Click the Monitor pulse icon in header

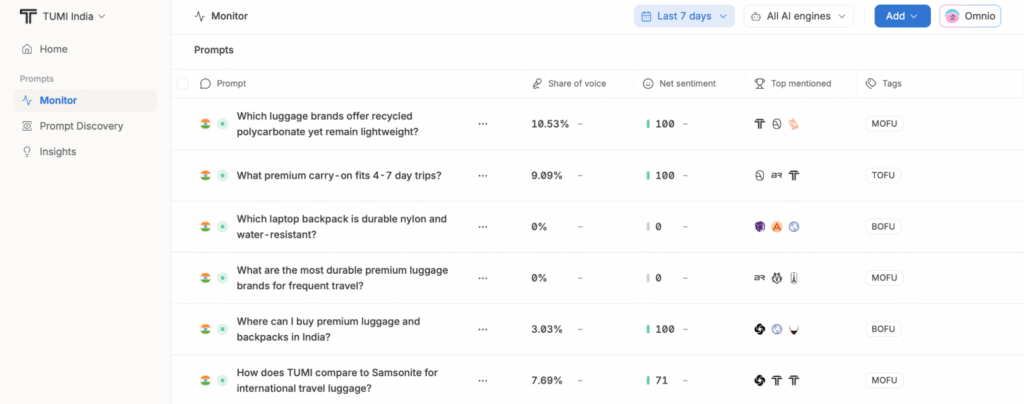[x=200, y=16]
